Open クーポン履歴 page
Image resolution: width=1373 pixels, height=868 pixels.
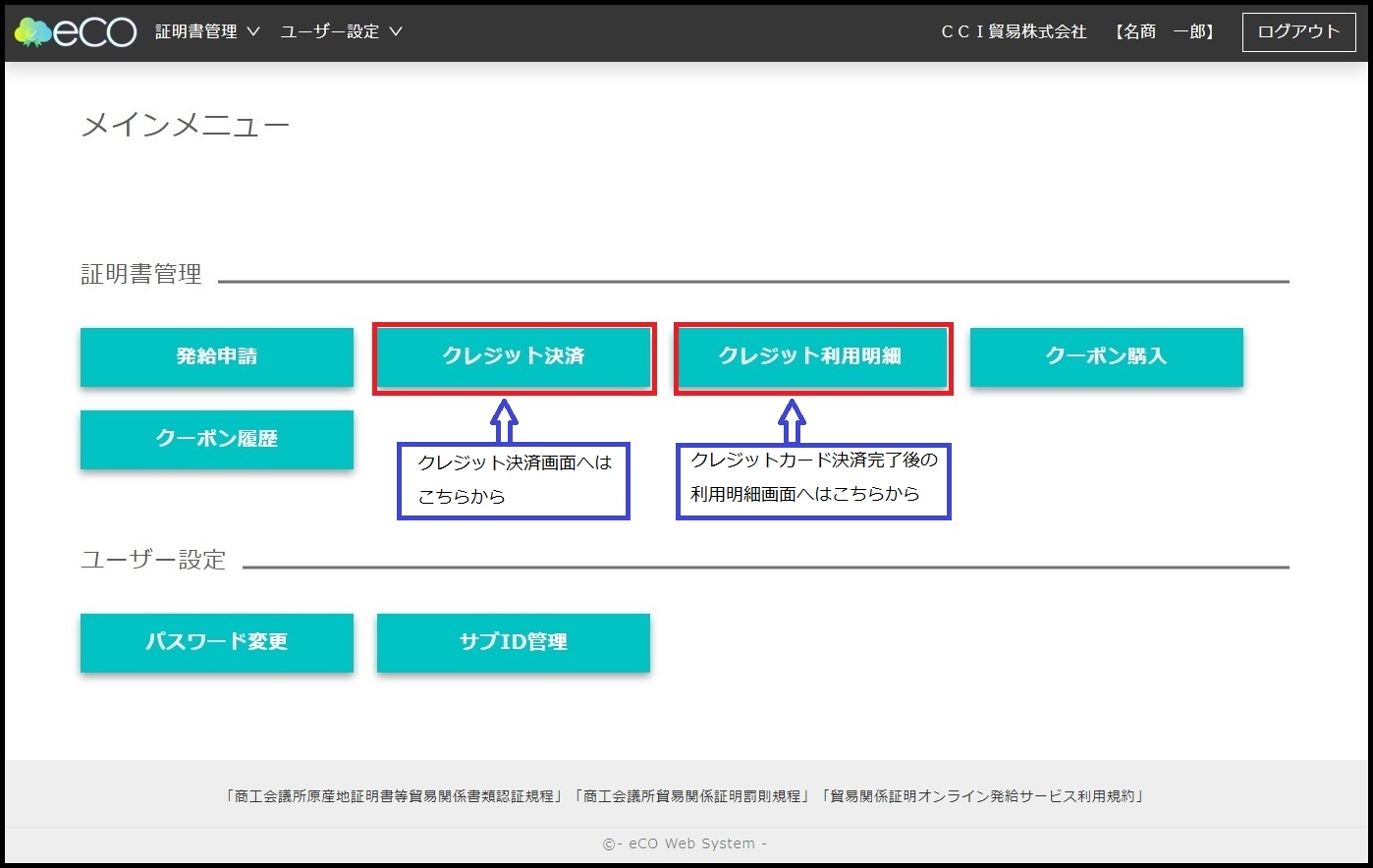[217, 439]
